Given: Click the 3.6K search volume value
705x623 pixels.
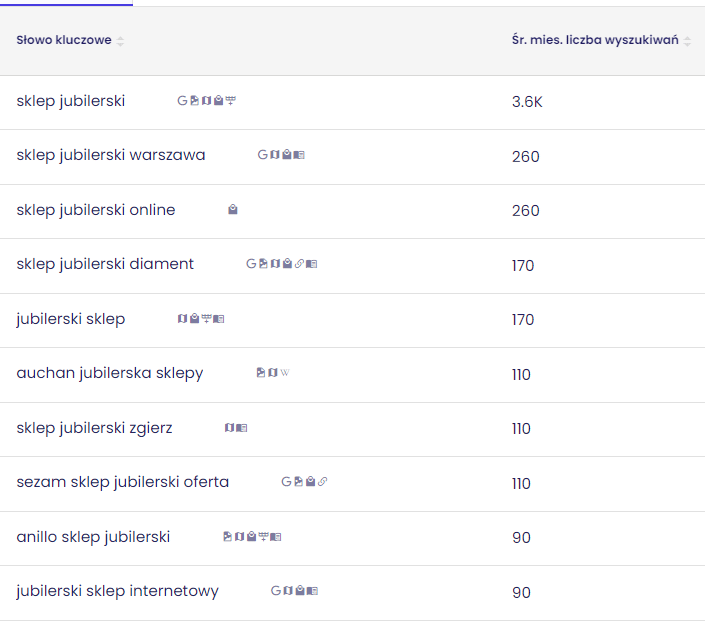Looking at the screenshot, I should pyautogui.click(x=527, y=102).
